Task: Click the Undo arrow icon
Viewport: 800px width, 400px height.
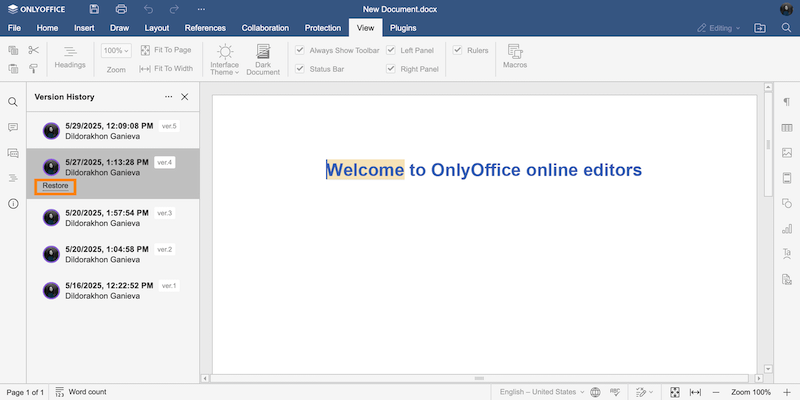Action: [x=148, y=9]
